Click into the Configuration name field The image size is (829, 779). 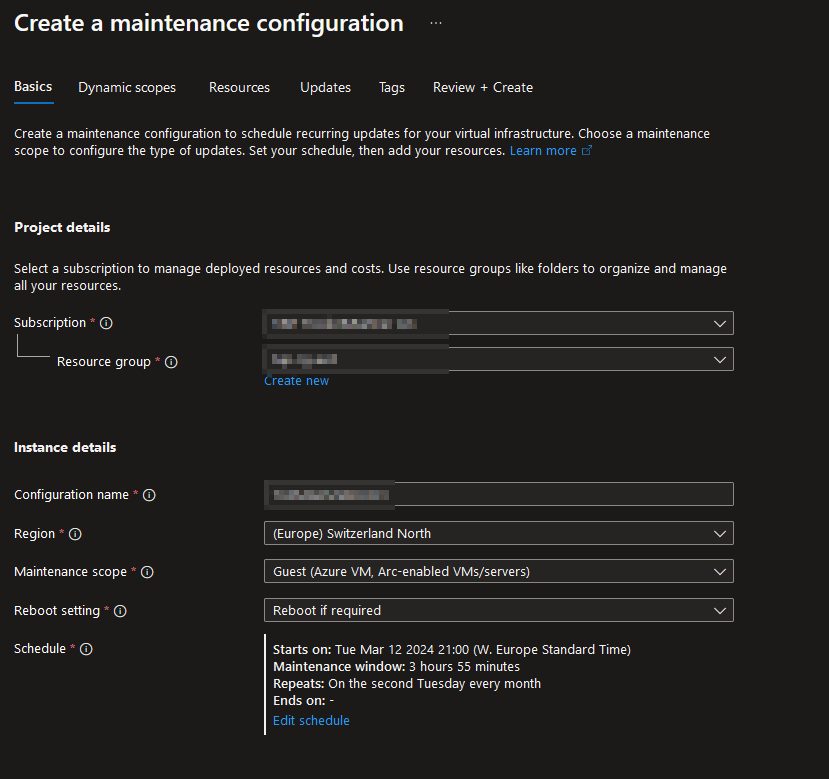499,494
